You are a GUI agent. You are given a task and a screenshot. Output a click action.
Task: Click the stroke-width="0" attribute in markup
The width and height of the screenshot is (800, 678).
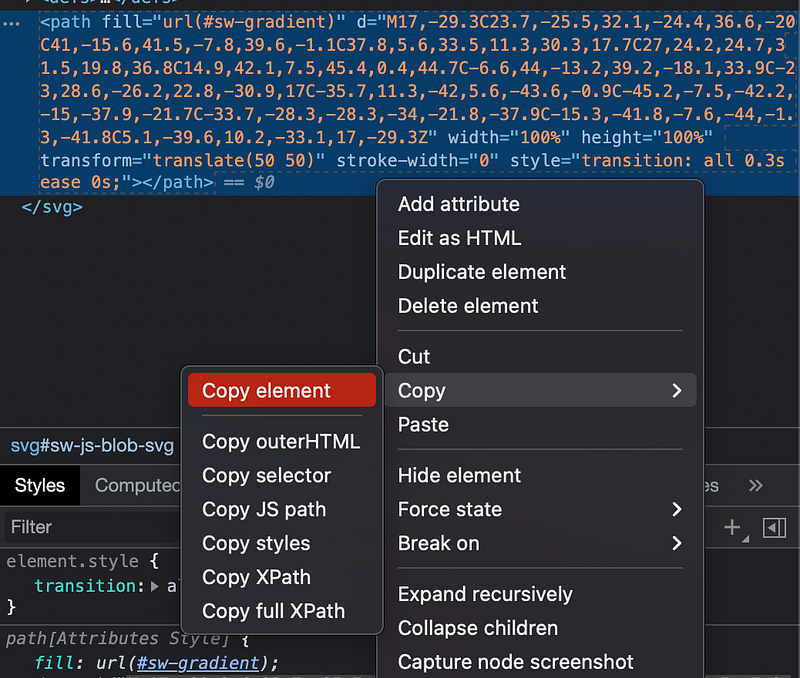tap(417, 161)
